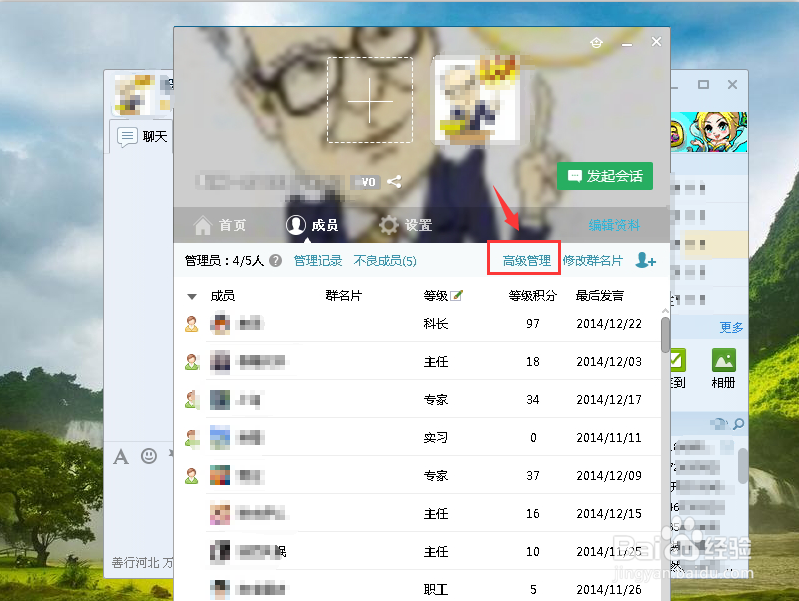The width and height of the screenshot is (799, 601).
Task: Click the add member icon
Action: coord(646,260)
